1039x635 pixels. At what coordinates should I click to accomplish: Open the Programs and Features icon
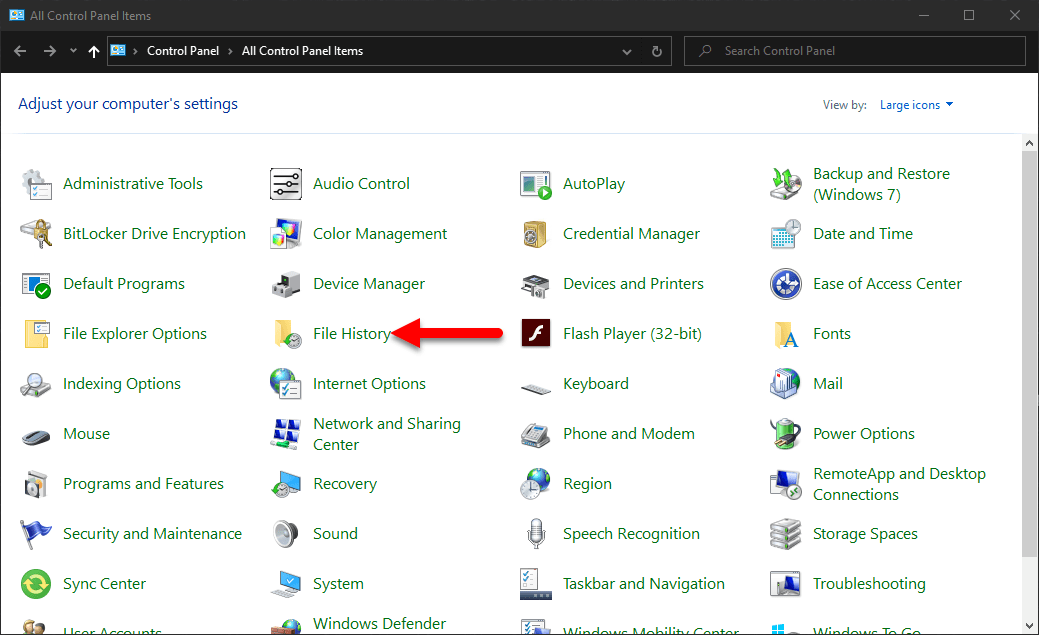point(36,485)
